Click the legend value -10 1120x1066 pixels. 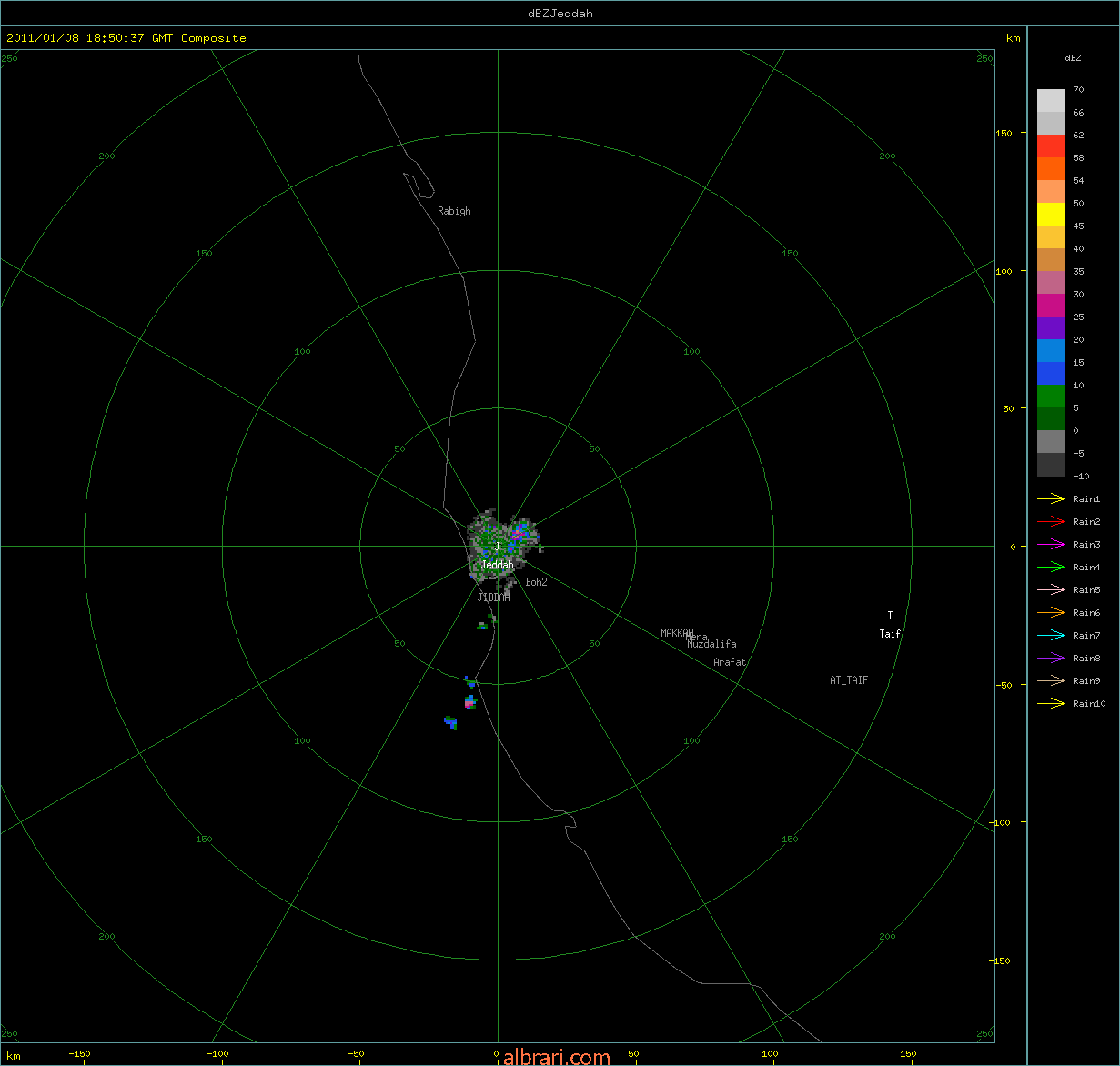(1081, 476)
